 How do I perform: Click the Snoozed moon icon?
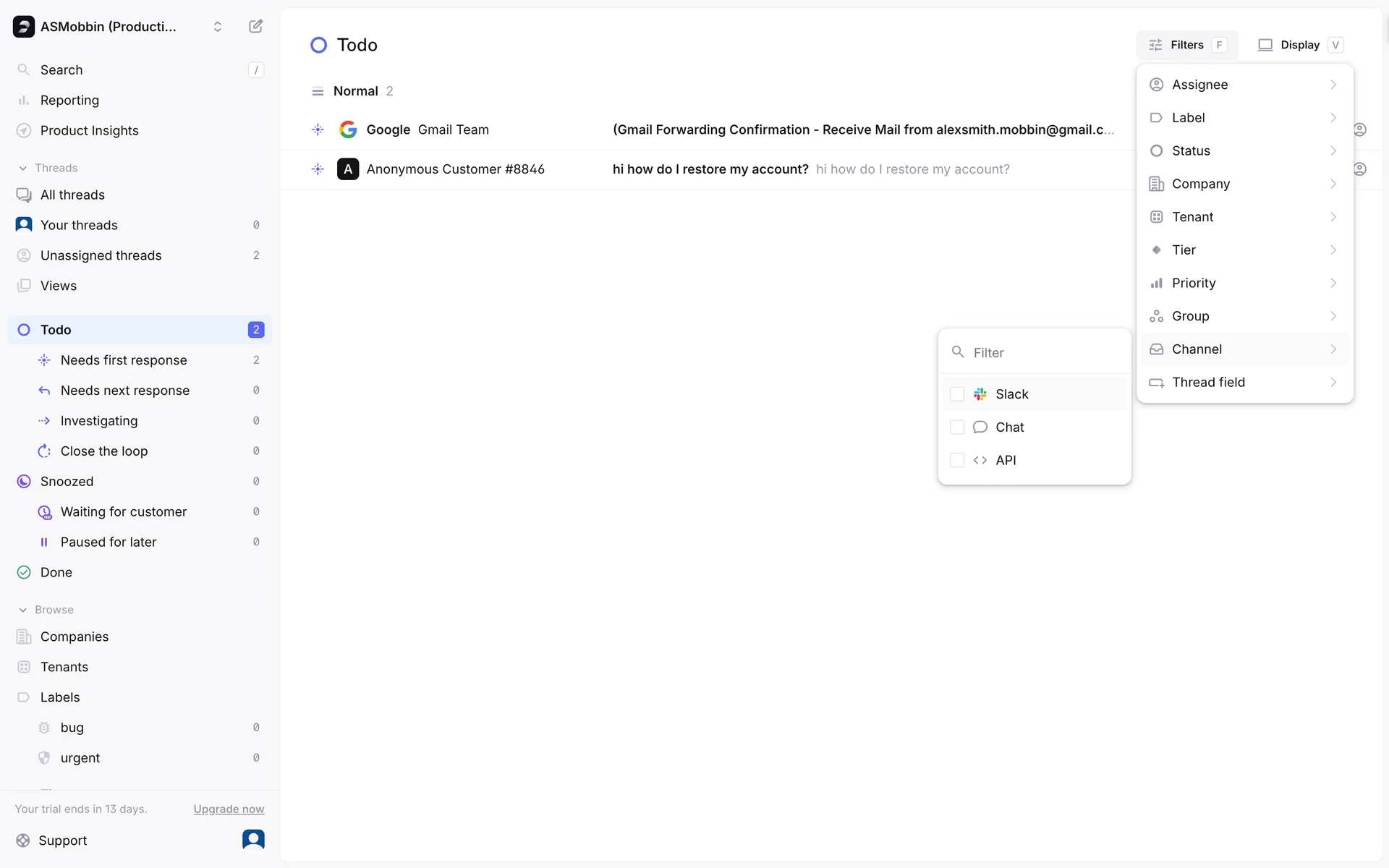pyautogui.click(x=24, y=481)
